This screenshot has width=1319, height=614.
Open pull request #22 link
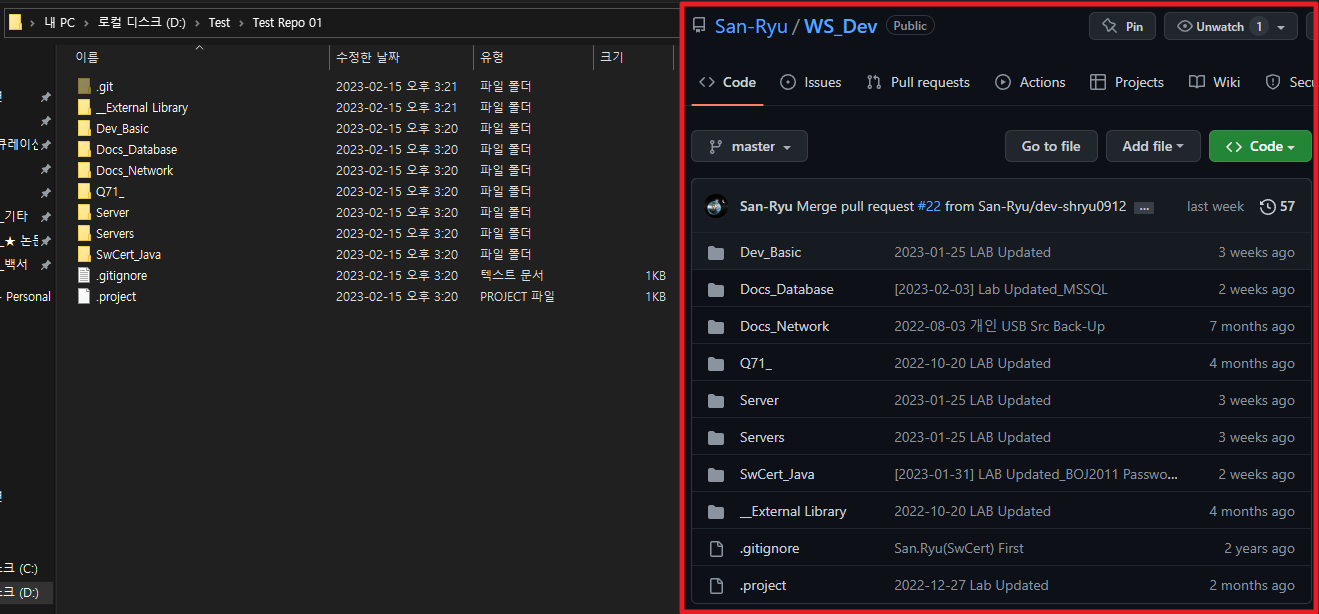pos(929,206)
